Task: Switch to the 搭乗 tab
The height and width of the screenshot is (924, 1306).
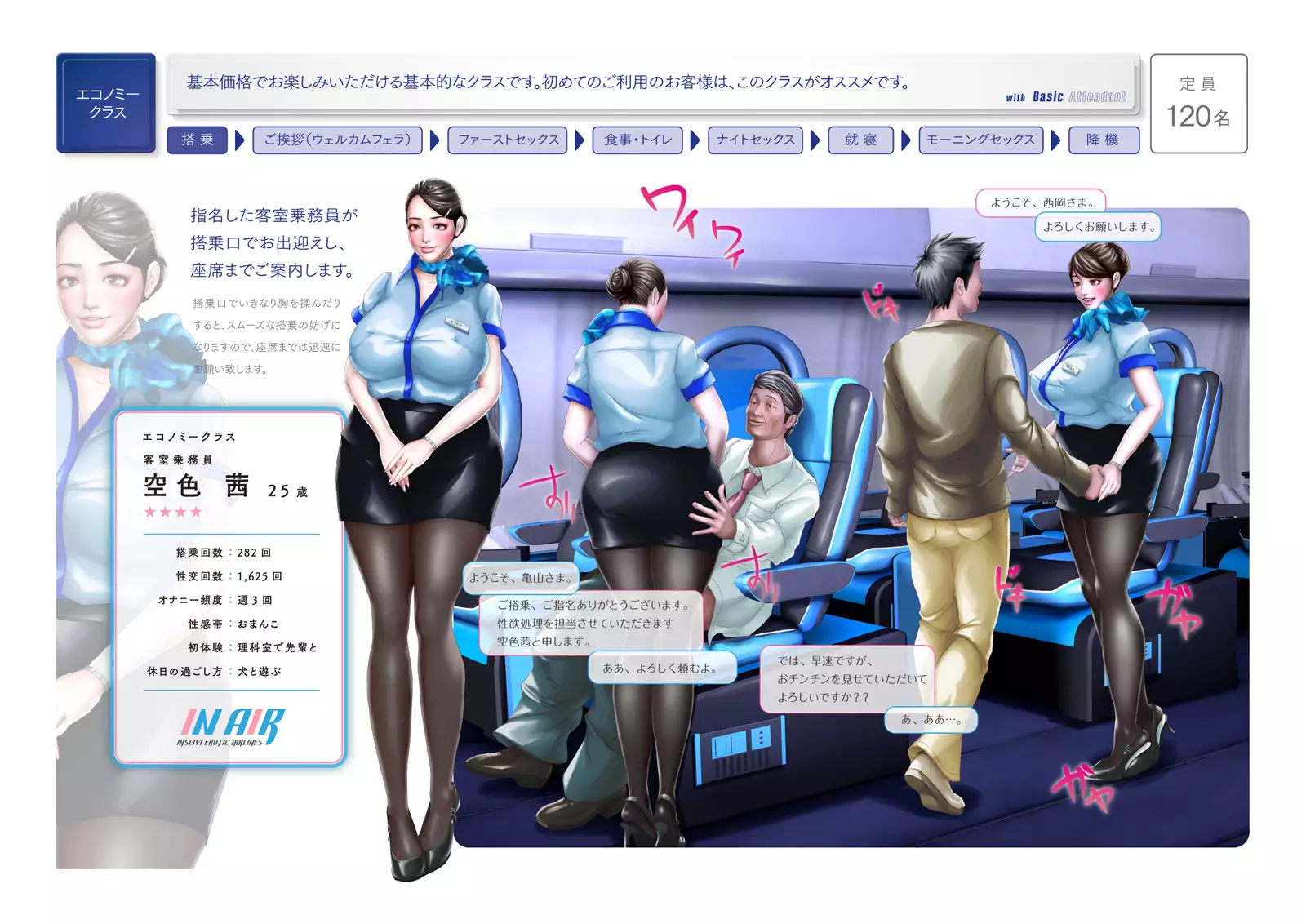Action: click(198, 140)
